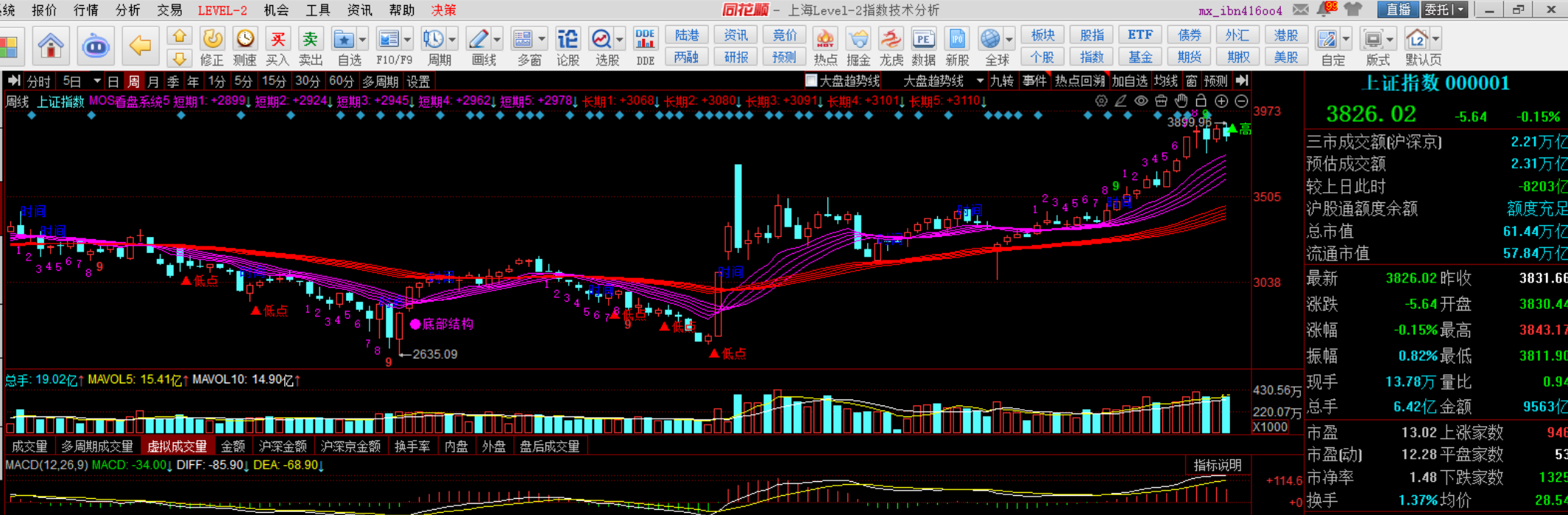Expand the 5日 period dropdown arrow

96,81
